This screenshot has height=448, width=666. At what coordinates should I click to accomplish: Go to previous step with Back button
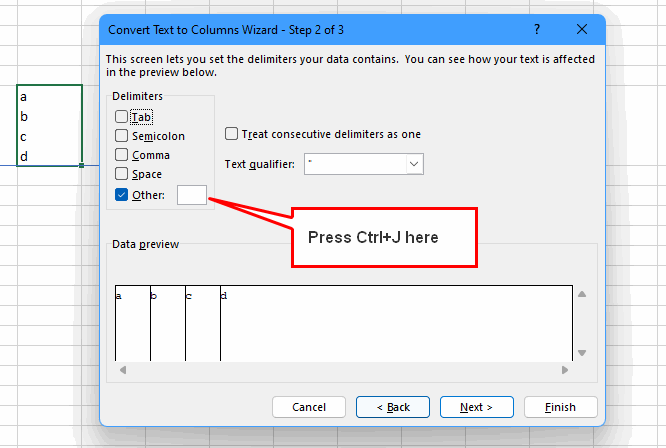click(x=393, y=407)
